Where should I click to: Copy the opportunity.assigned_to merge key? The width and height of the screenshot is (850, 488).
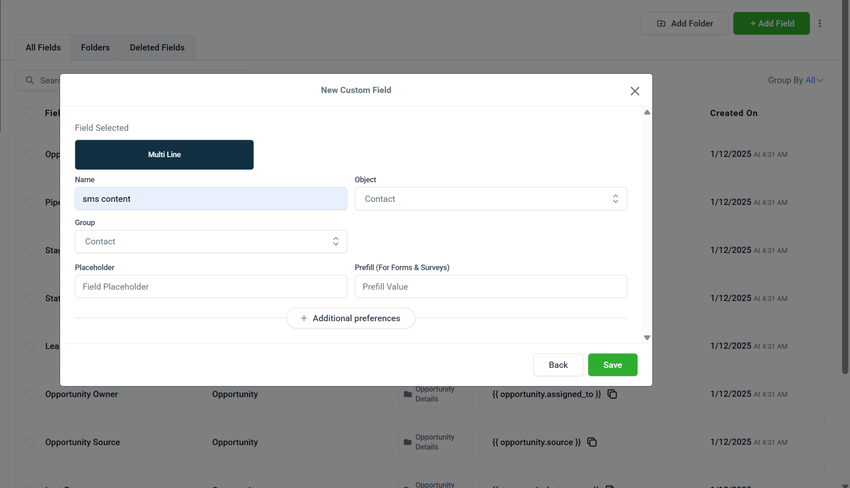[x=612, y=394]
